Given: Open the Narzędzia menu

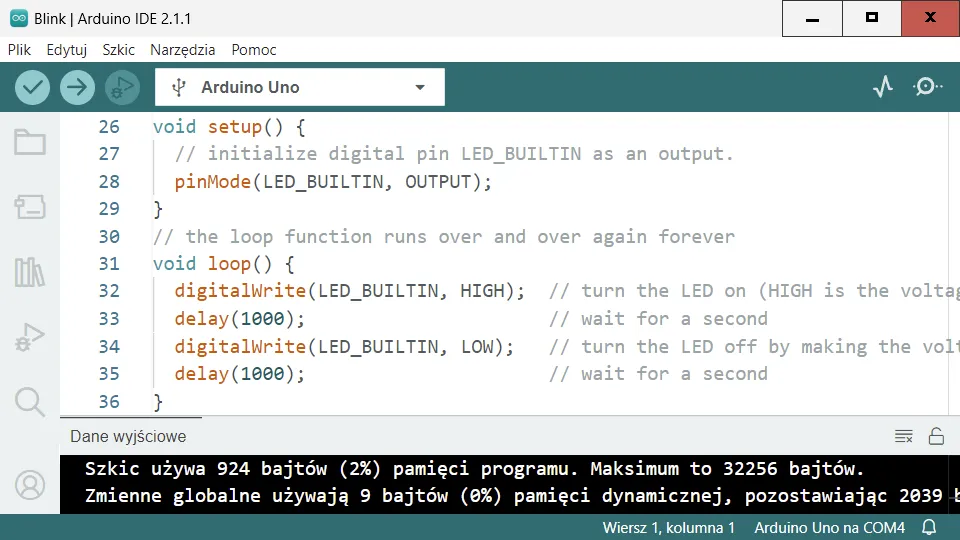Looking at the screenshot, I should (182, 50).
